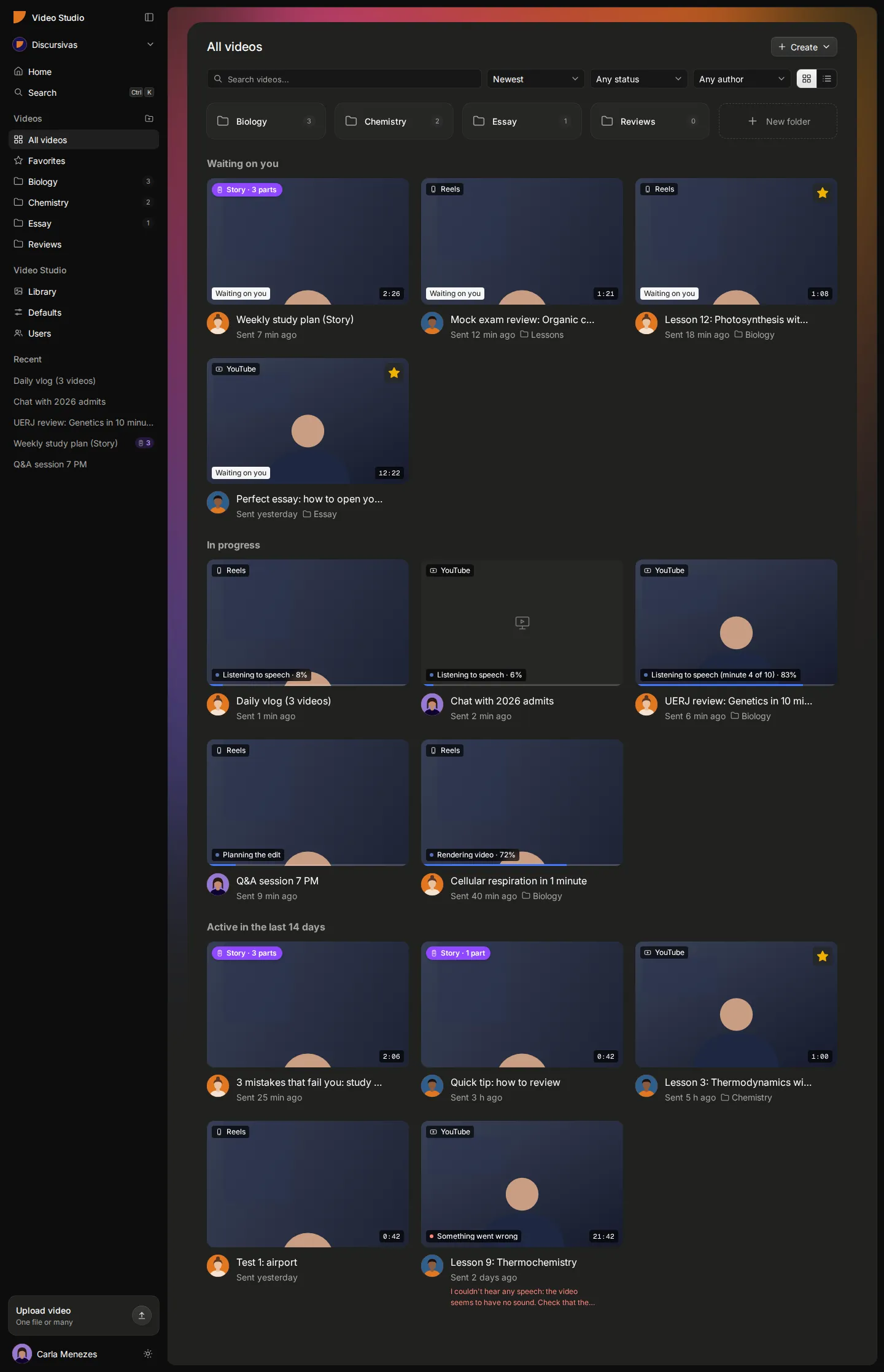Open the Test 1: airport video thumbnail
This screenshot has width=884, height=1372.
coord(308,1183)
